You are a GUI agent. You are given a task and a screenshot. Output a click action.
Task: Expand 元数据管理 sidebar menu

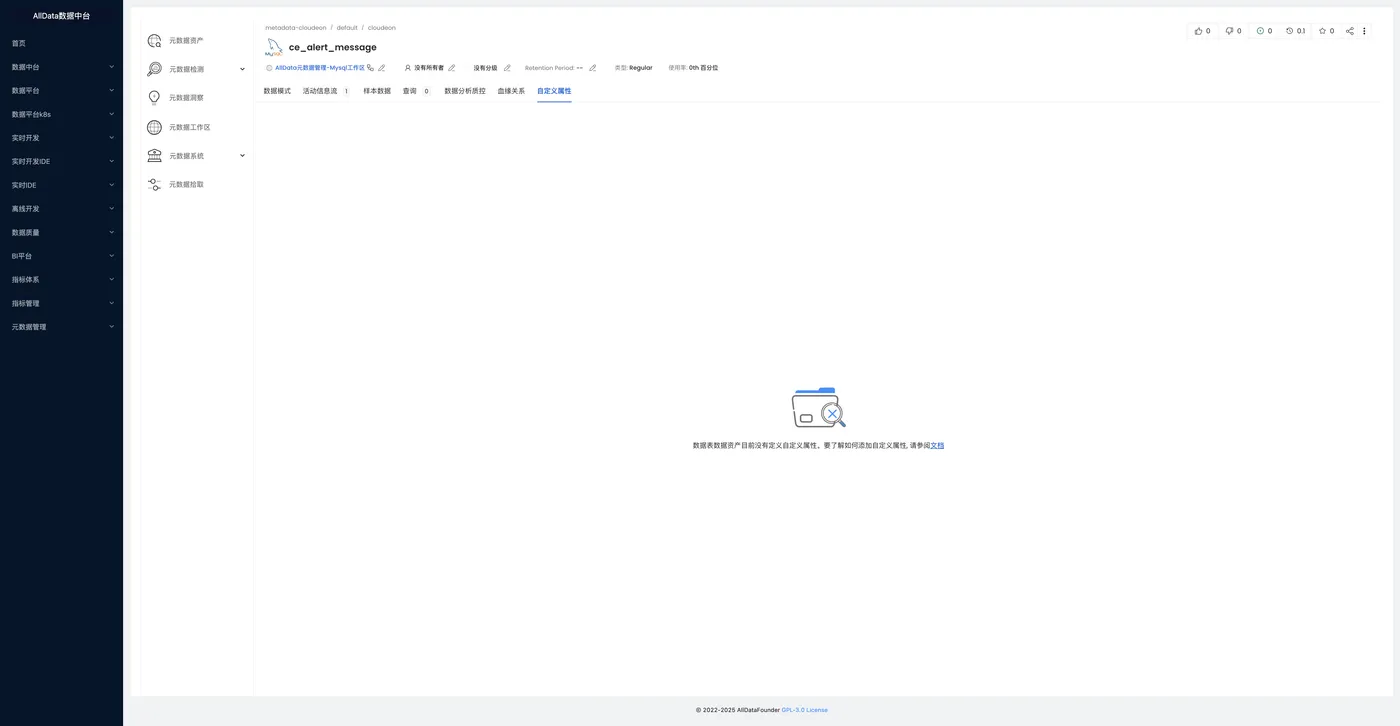(61, 327)
